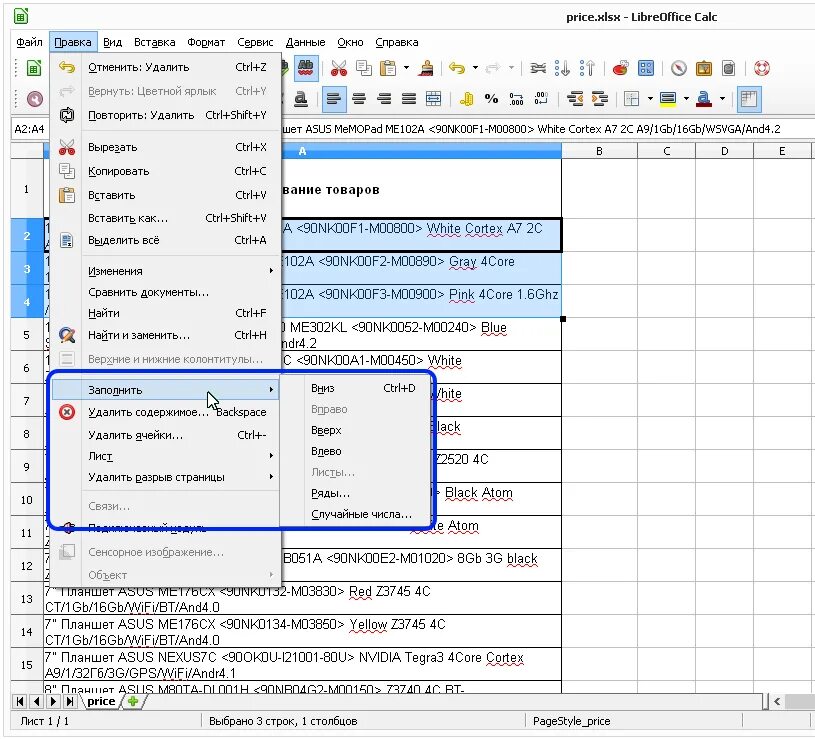Click the price sheet tab
This screenshot has width=815, height=739.
tap(101, 702)
